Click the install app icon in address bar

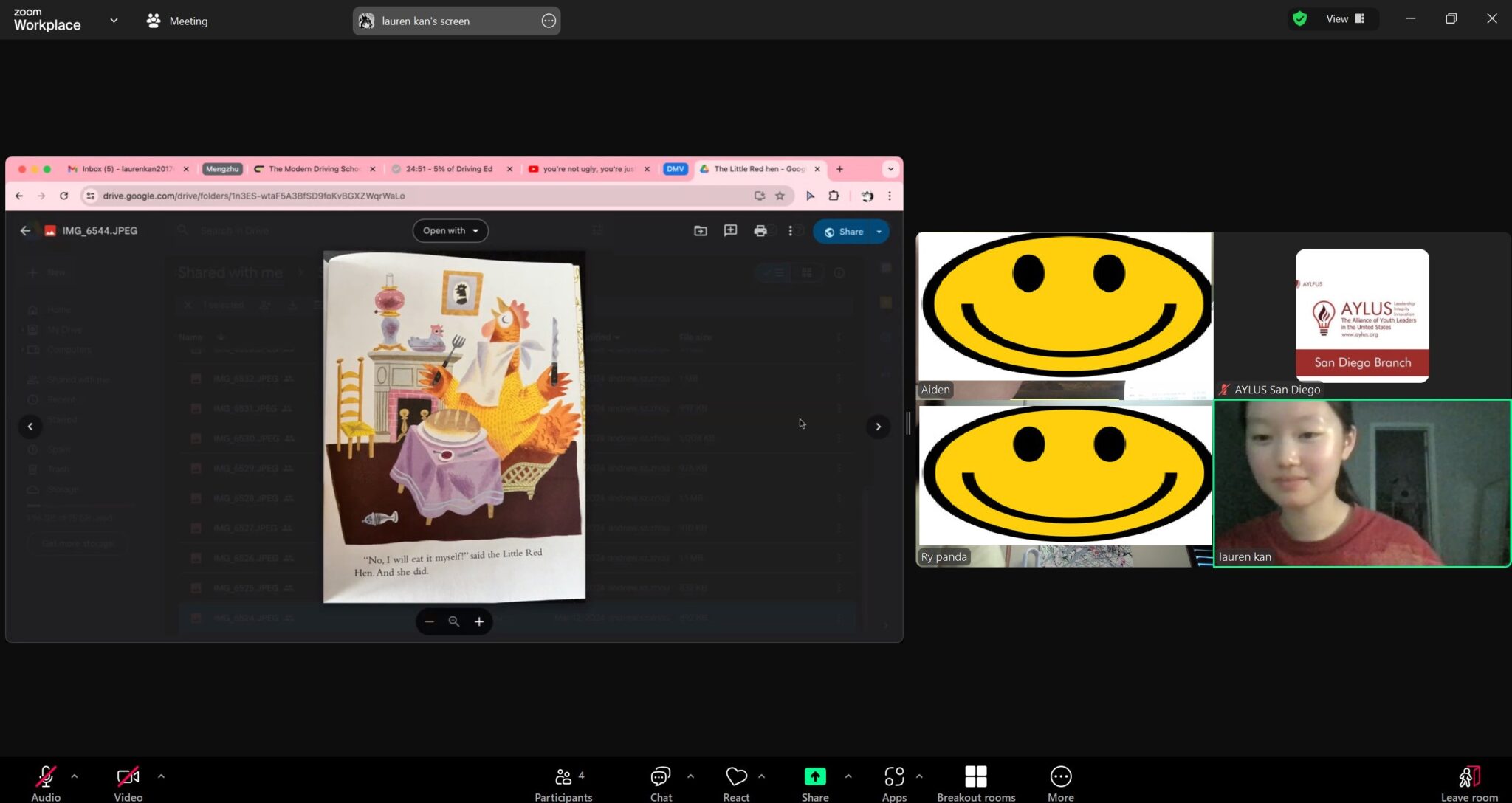click(759, 196)
